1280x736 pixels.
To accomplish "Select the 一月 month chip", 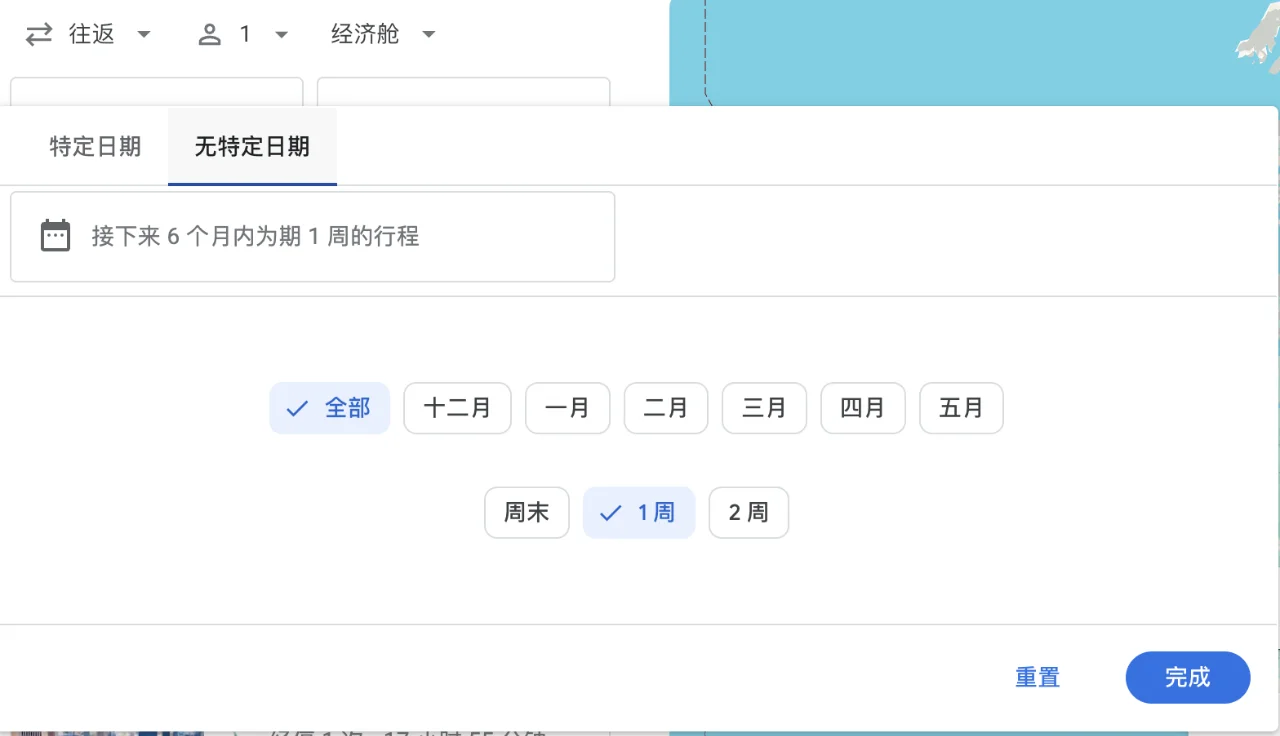I will 567,408.
